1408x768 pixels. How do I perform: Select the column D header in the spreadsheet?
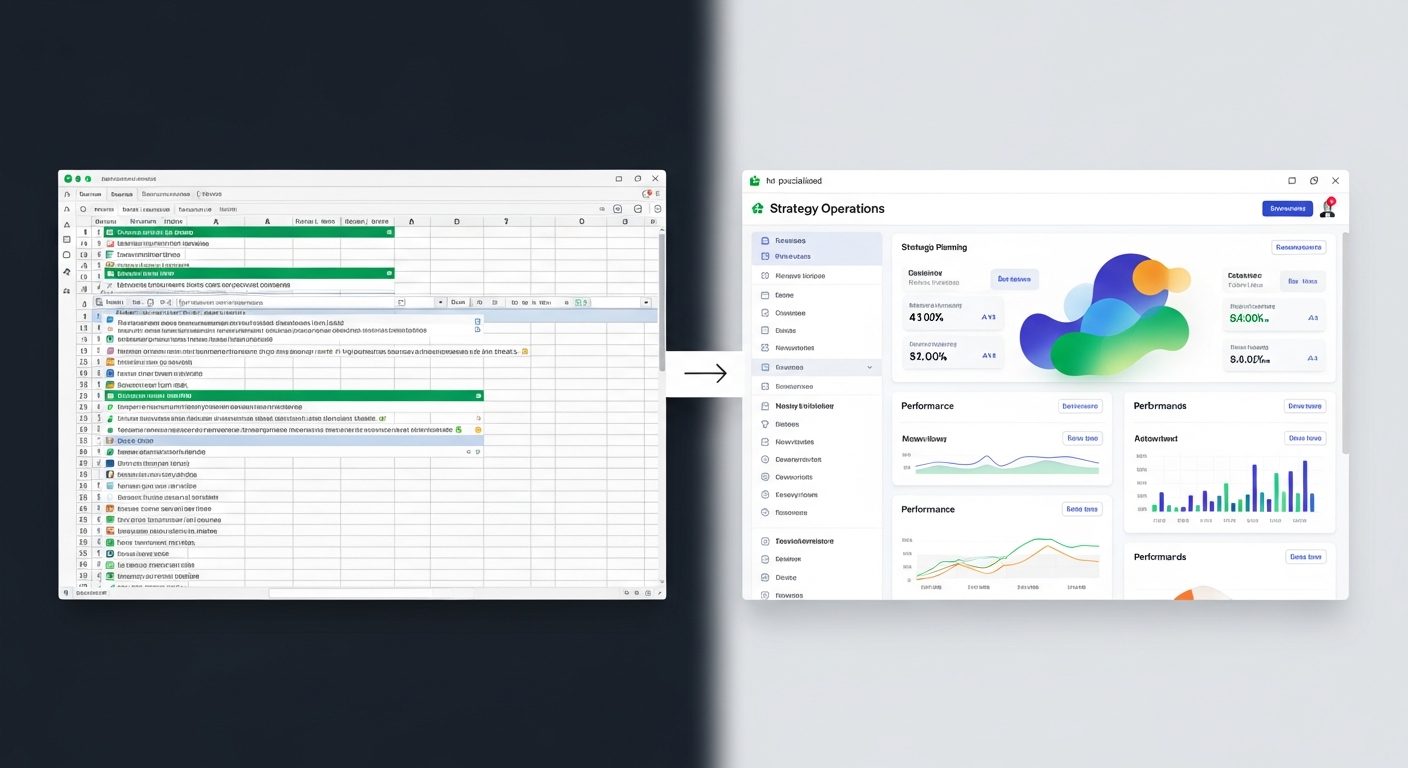tap(457, 221)
